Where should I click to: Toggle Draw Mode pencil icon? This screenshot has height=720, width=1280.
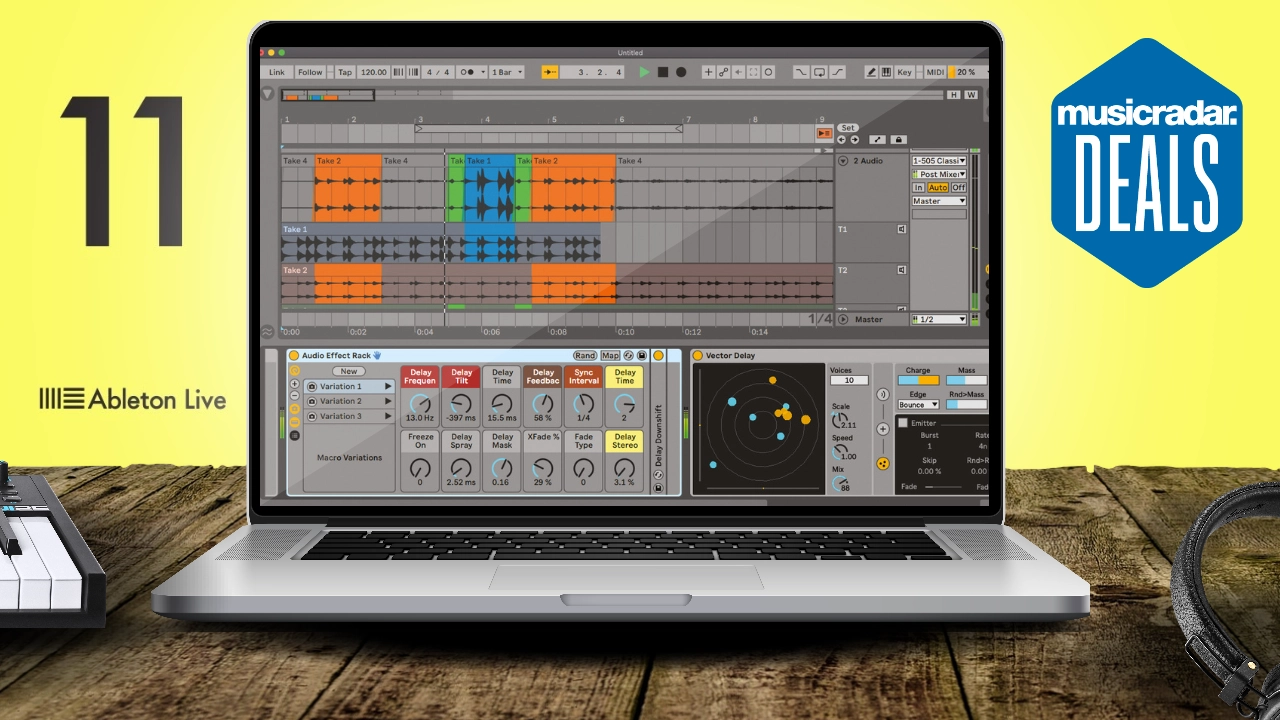click(x=871, y=72)
